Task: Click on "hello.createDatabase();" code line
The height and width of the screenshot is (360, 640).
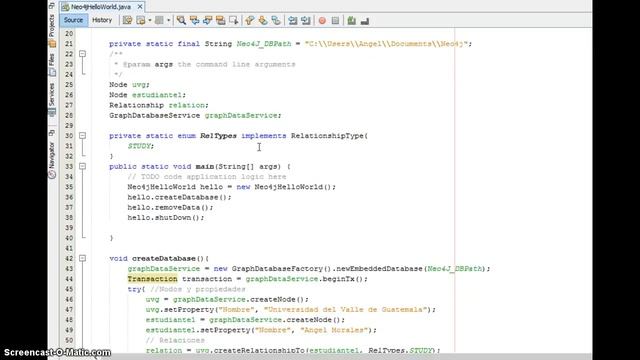Action: (179, 197)
